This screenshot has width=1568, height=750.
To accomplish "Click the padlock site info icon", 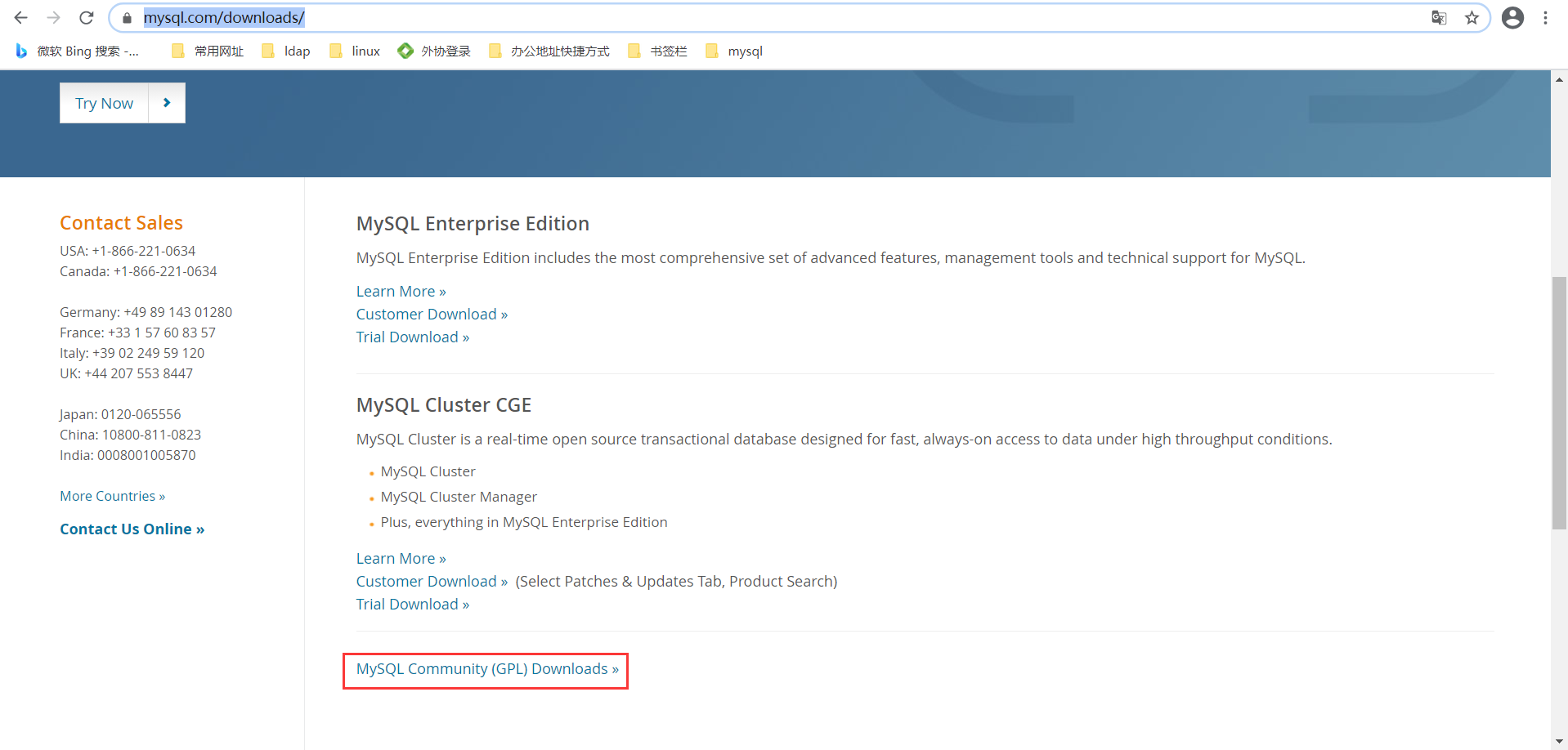I will [127, 17].
